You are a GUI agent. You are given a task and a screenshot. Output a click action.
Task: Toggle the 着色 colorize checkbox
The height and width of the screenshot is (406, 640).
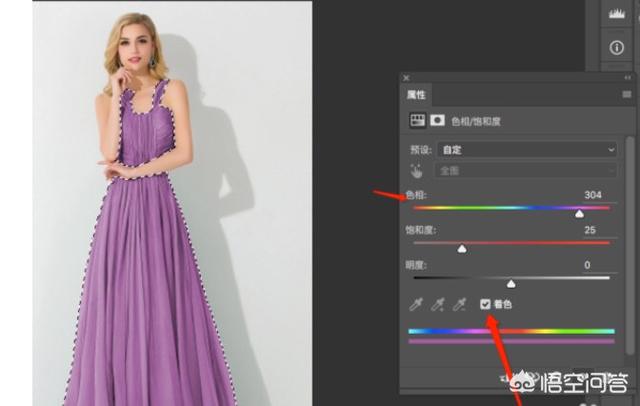click(x=485, y=304)
